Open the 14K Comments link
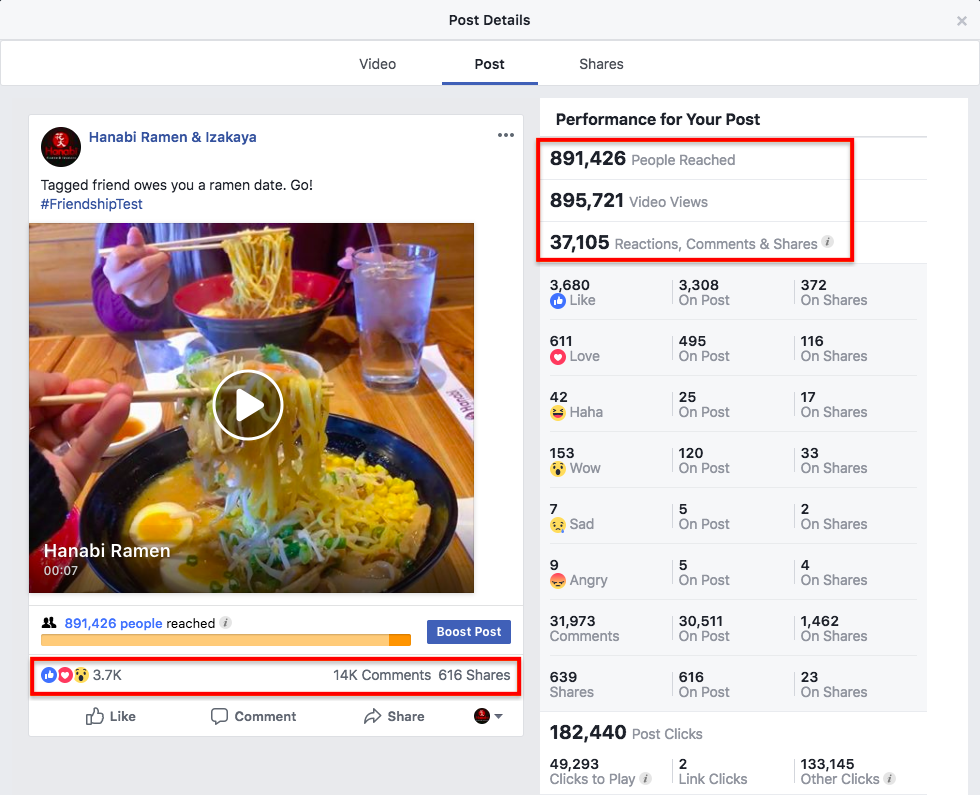 382,675
